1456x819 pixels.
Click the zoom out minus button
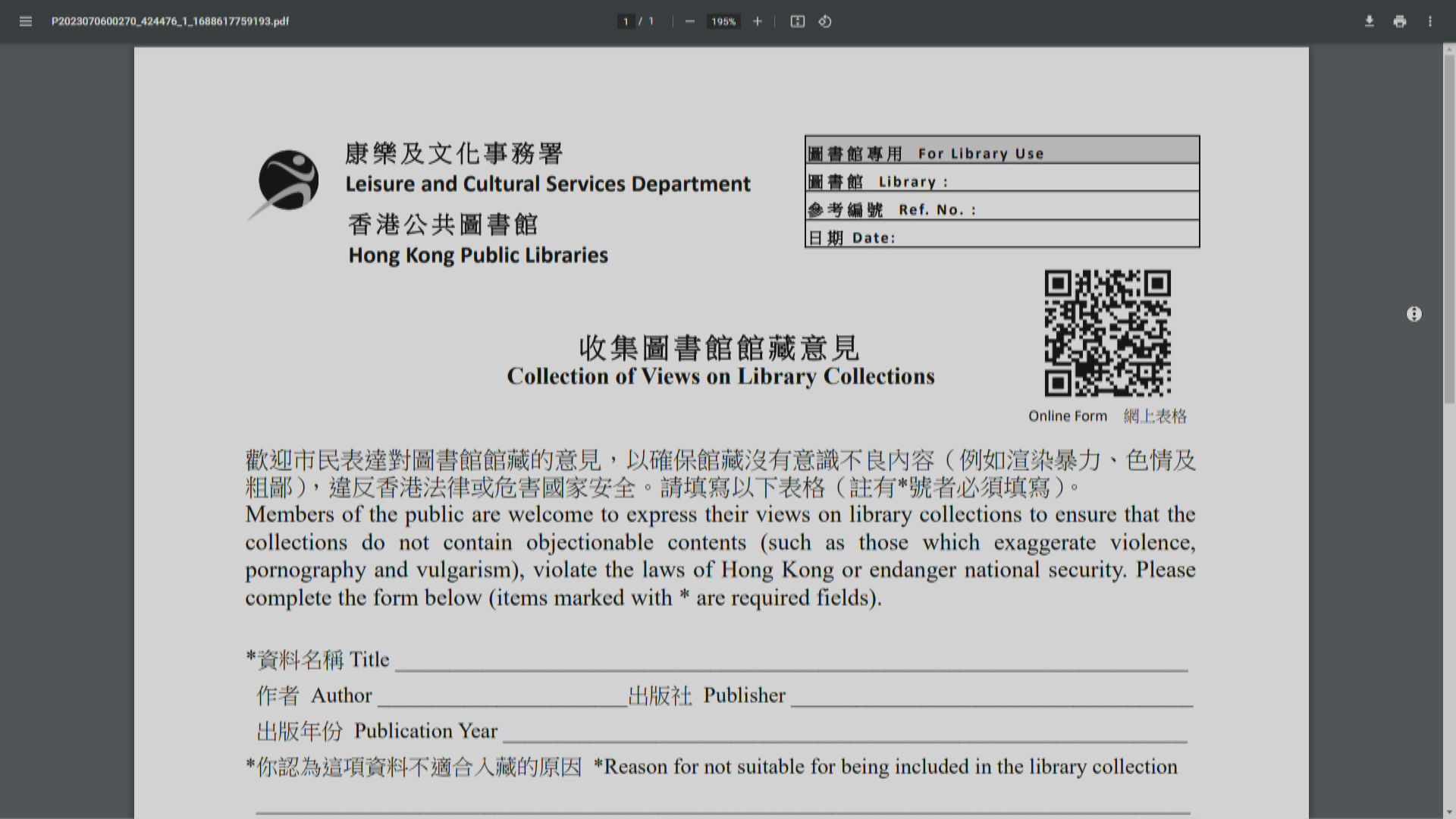click(689, 21)
